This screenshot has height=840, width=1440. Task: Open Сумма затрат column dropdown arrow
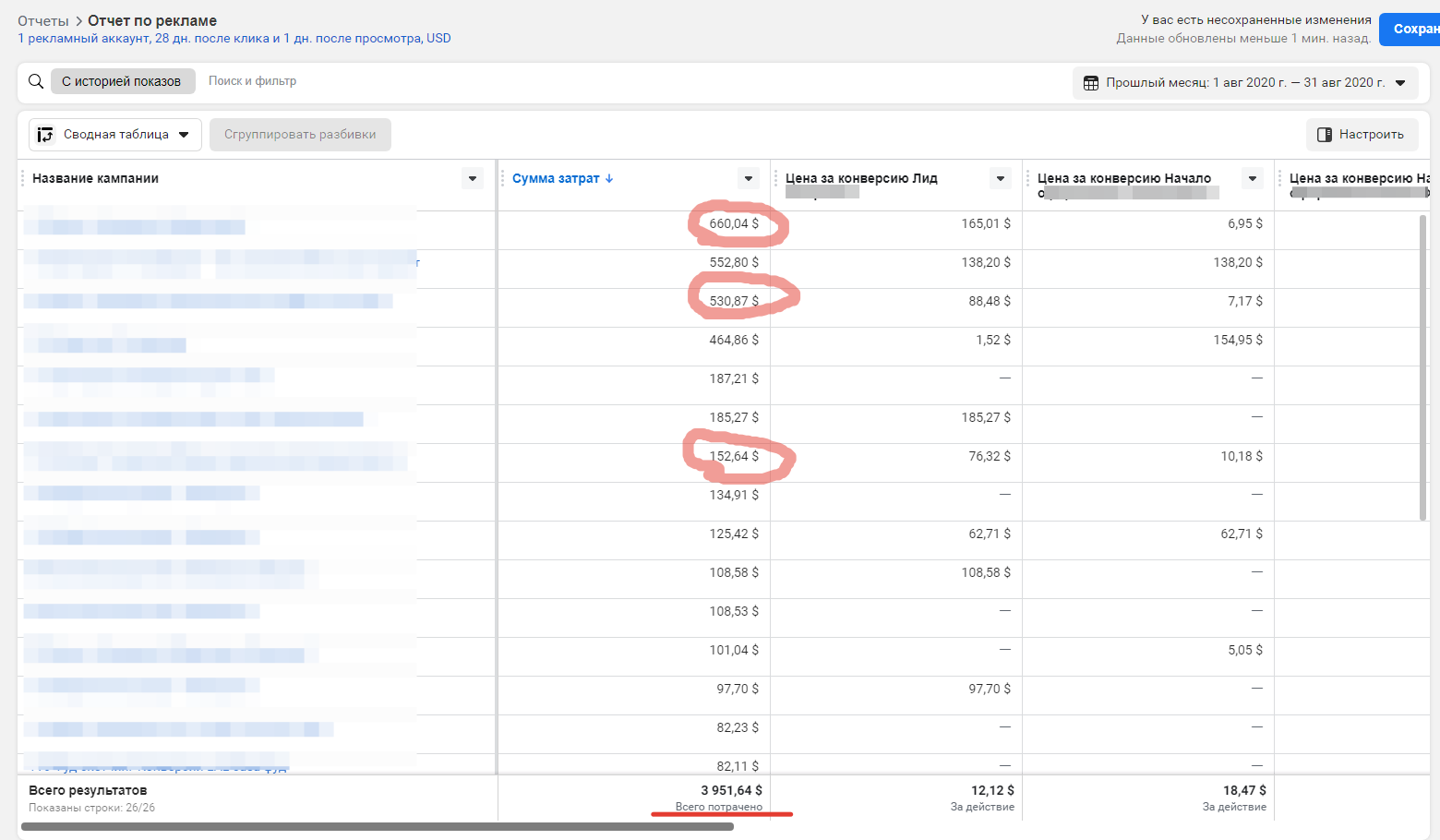749,178
